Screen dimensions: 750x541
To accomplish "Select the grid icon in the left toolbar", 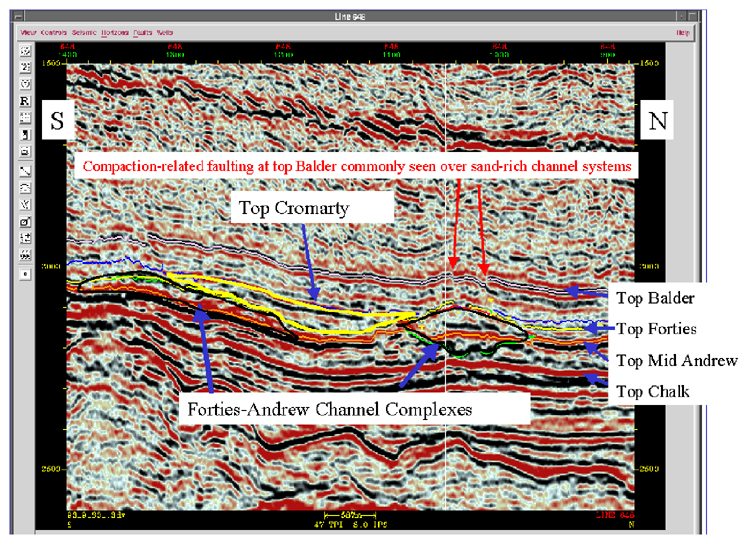I will 25,117.
